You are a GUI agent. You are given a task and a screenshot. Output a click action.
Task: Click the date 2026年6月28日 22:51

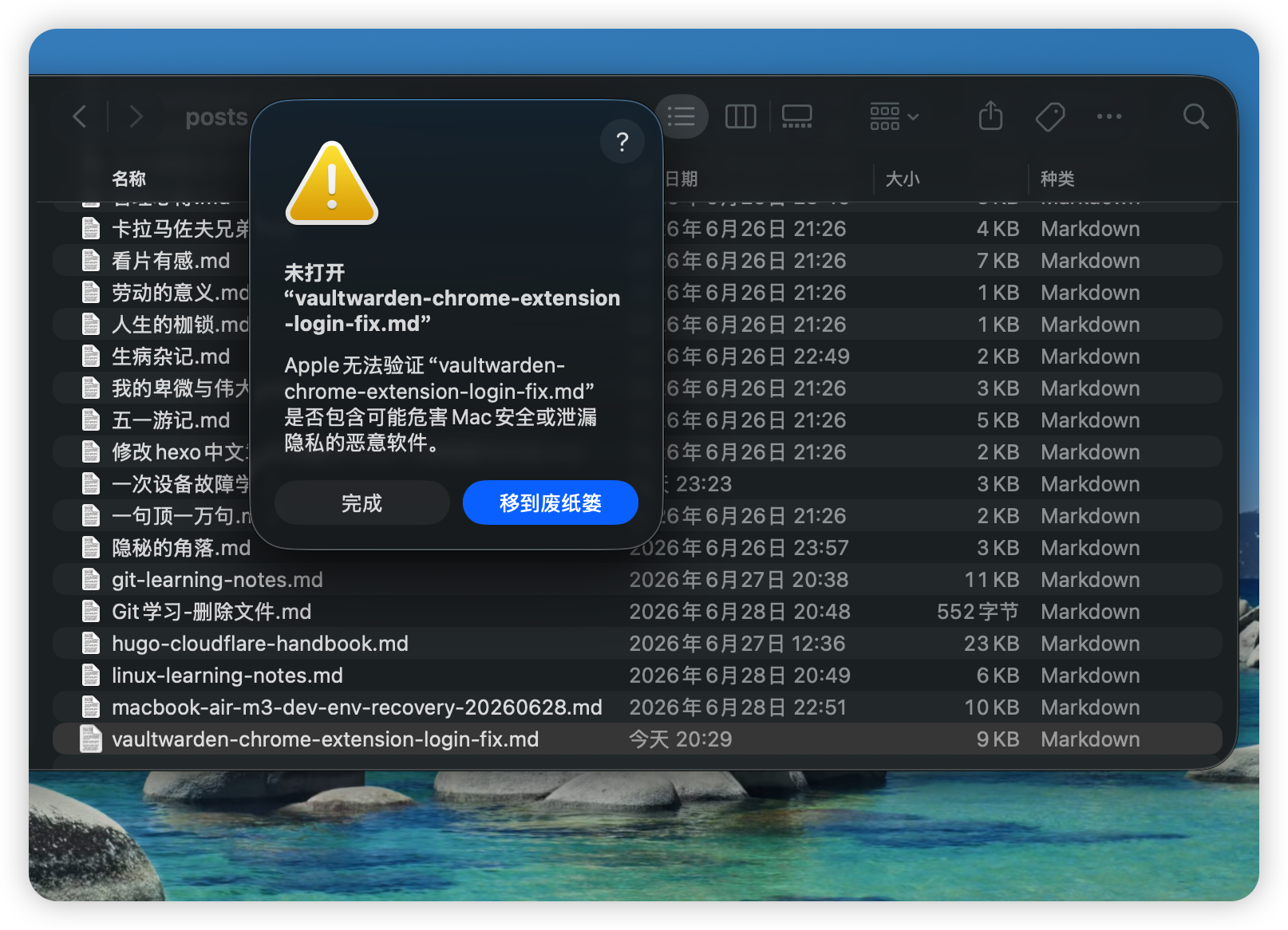coord(737,707)
